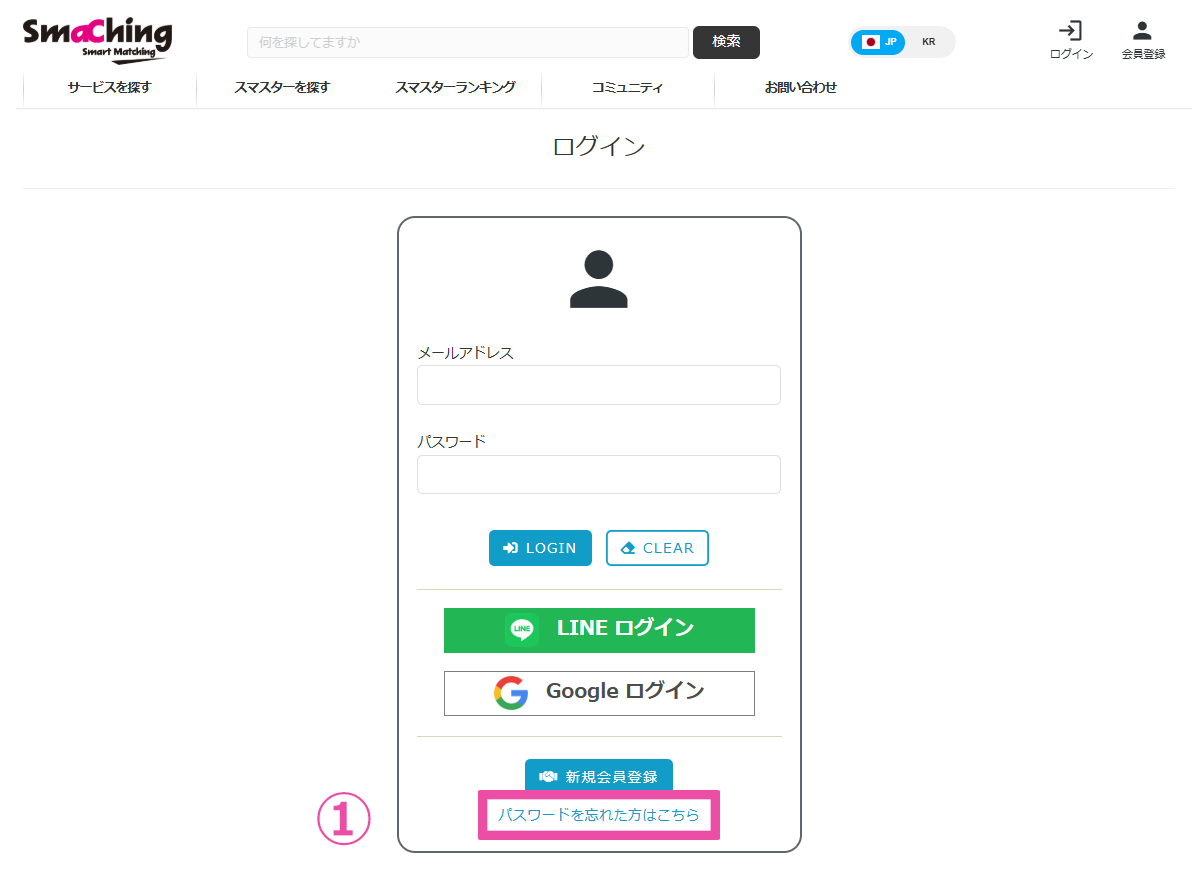Open the コミュニティ section
This screenshot has height=885, width=1200.
(x=627, y=89)
